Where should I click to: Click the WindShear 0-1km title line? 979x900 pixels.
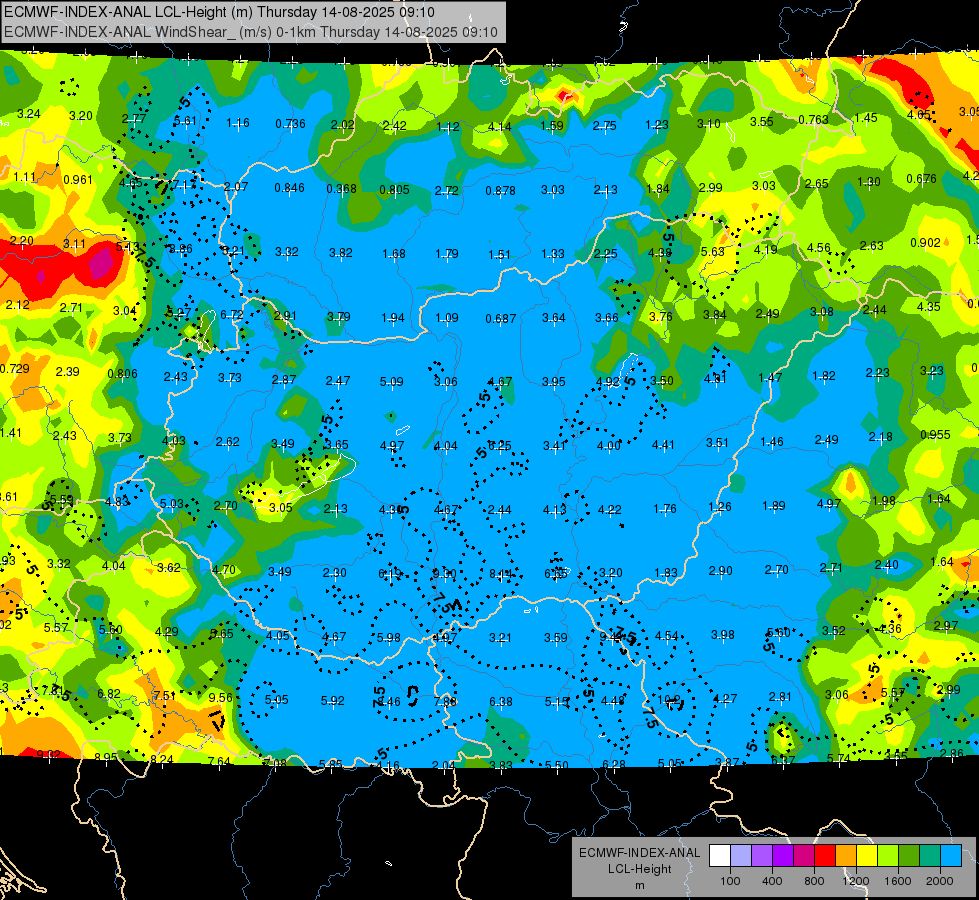click(250, 32)
